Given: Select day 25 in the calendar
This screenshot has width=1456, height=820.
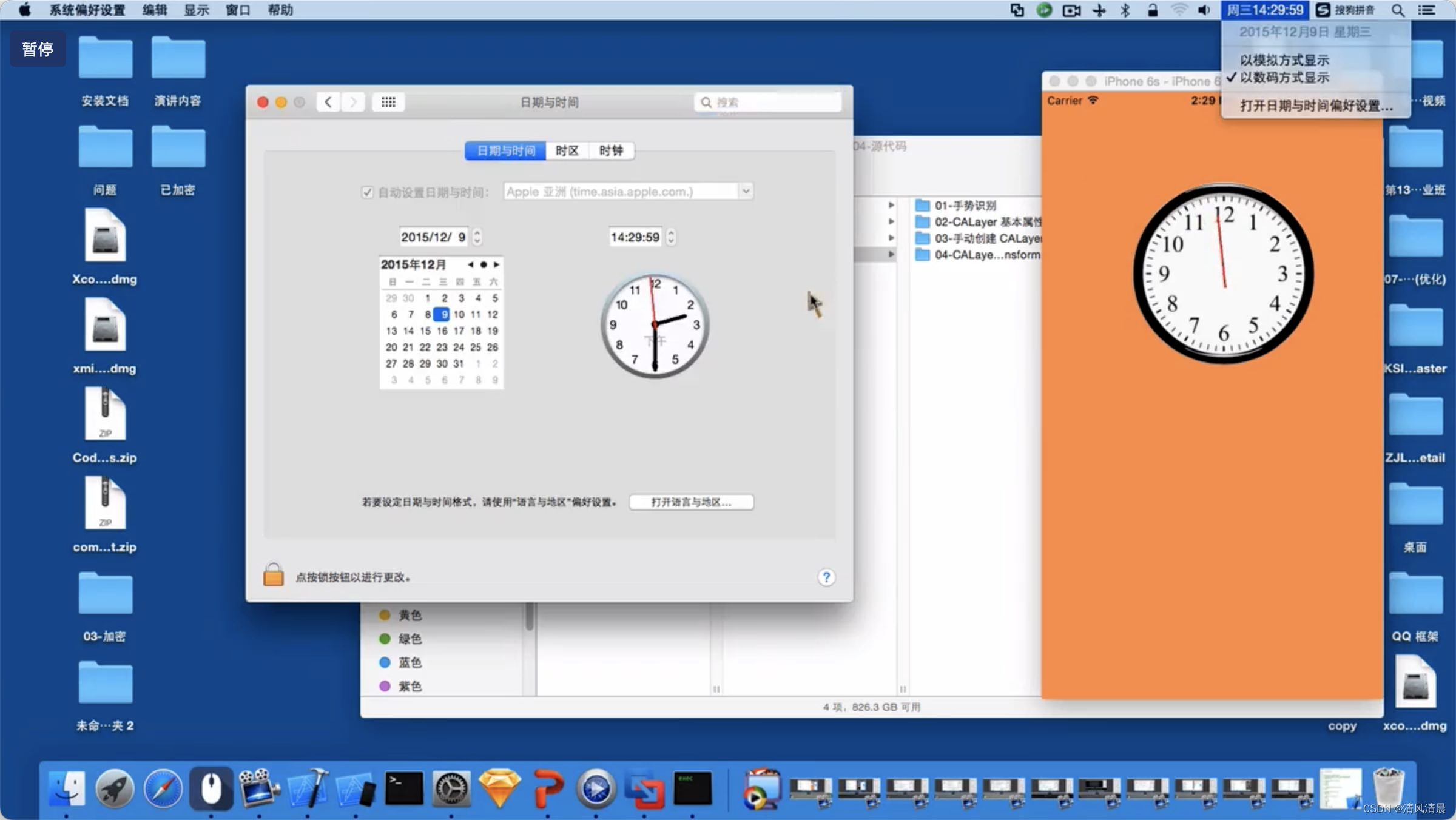Looking at the screenshot, I should click(x=476, y=347).
